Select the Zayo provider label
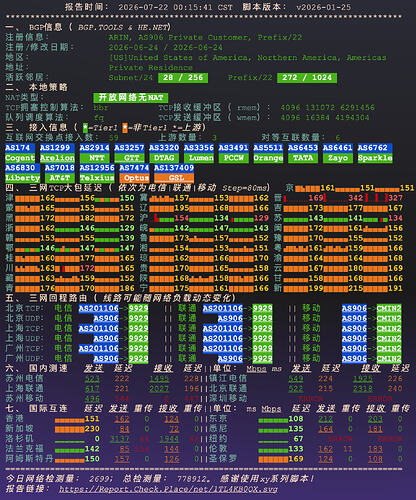This screenshot has height=500, width=416. click(338, 158)
